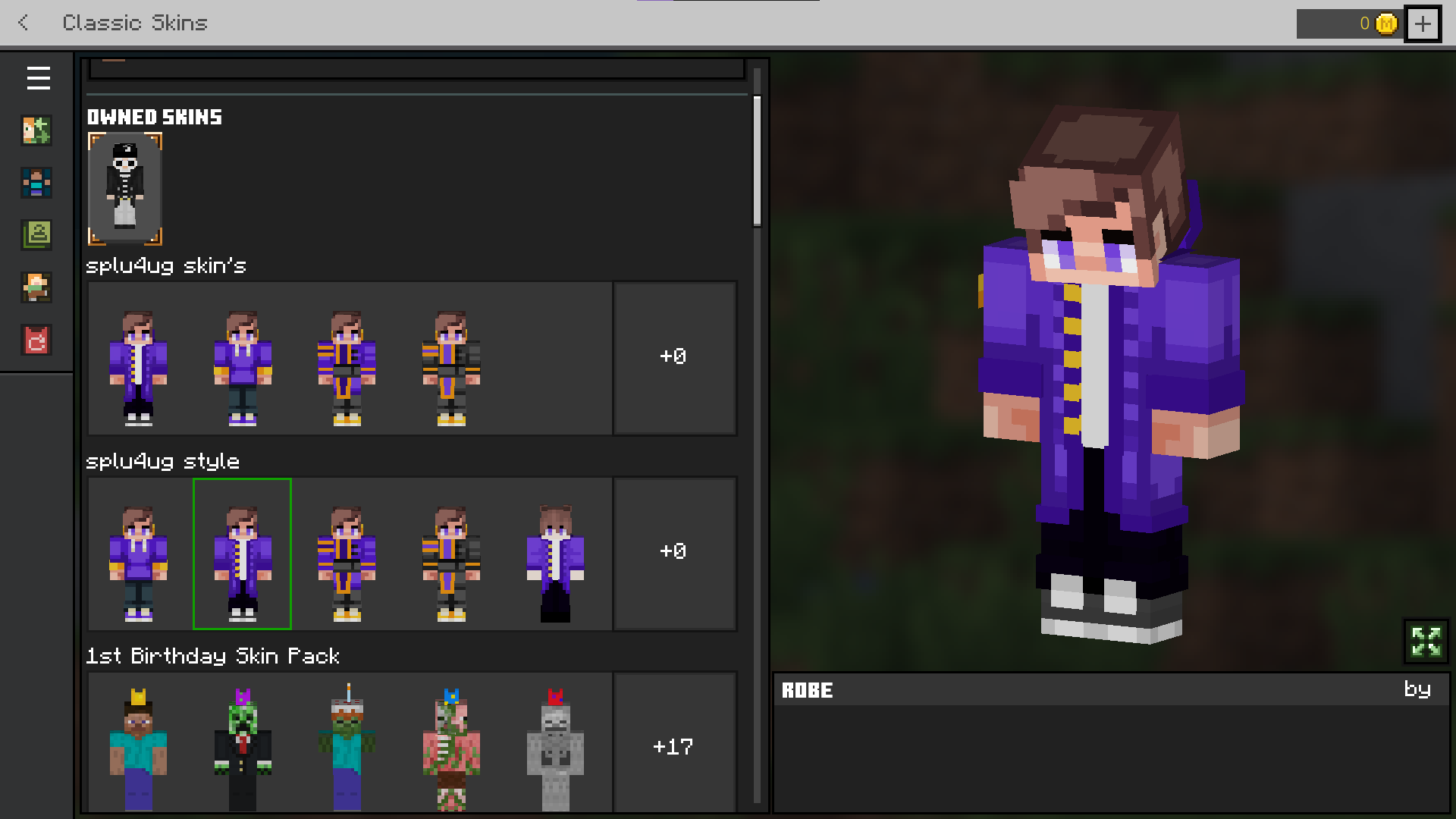Open the green classic skins sidebar icon
Screen dimensions: 1456x819
click(x=36, y=235)
